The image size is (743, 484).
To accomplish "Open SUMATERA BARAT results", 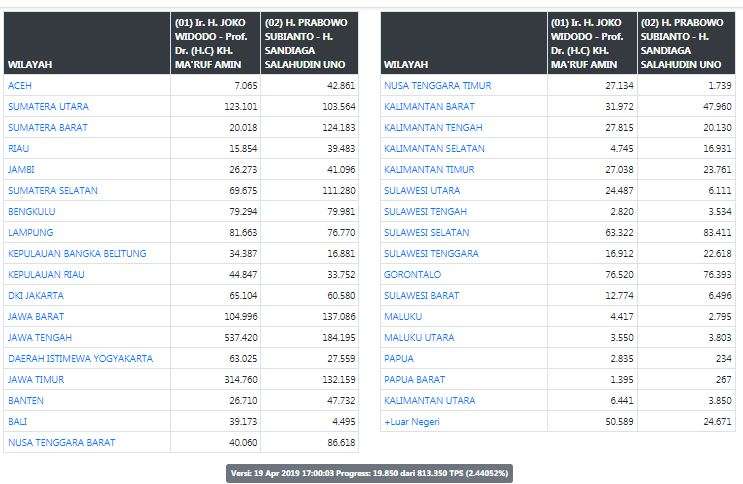I will [x=47, y=128].
